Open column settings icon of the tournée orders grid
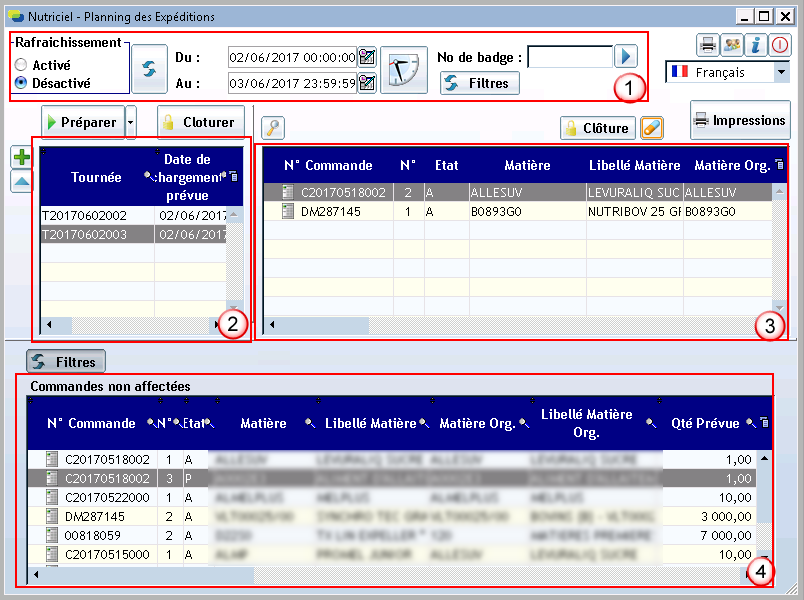 779,165
